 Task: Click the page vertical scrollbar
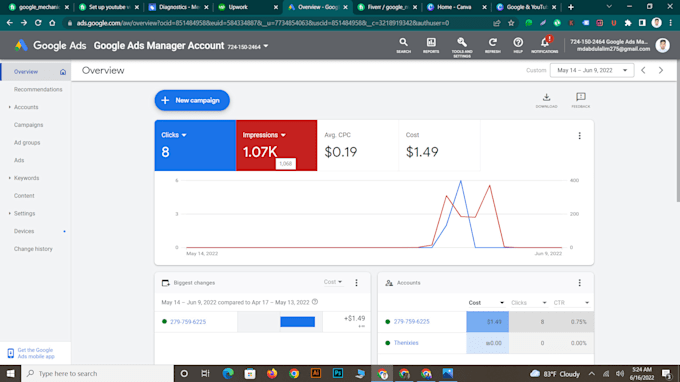(677, 130)
